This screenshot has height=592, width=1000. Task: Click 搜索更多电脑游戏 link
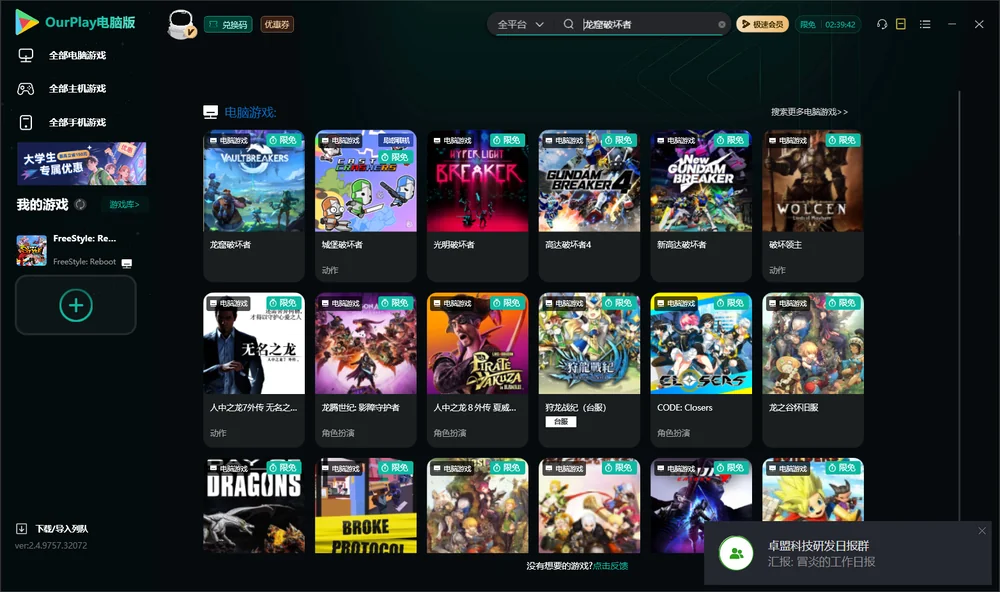point(809,112)
